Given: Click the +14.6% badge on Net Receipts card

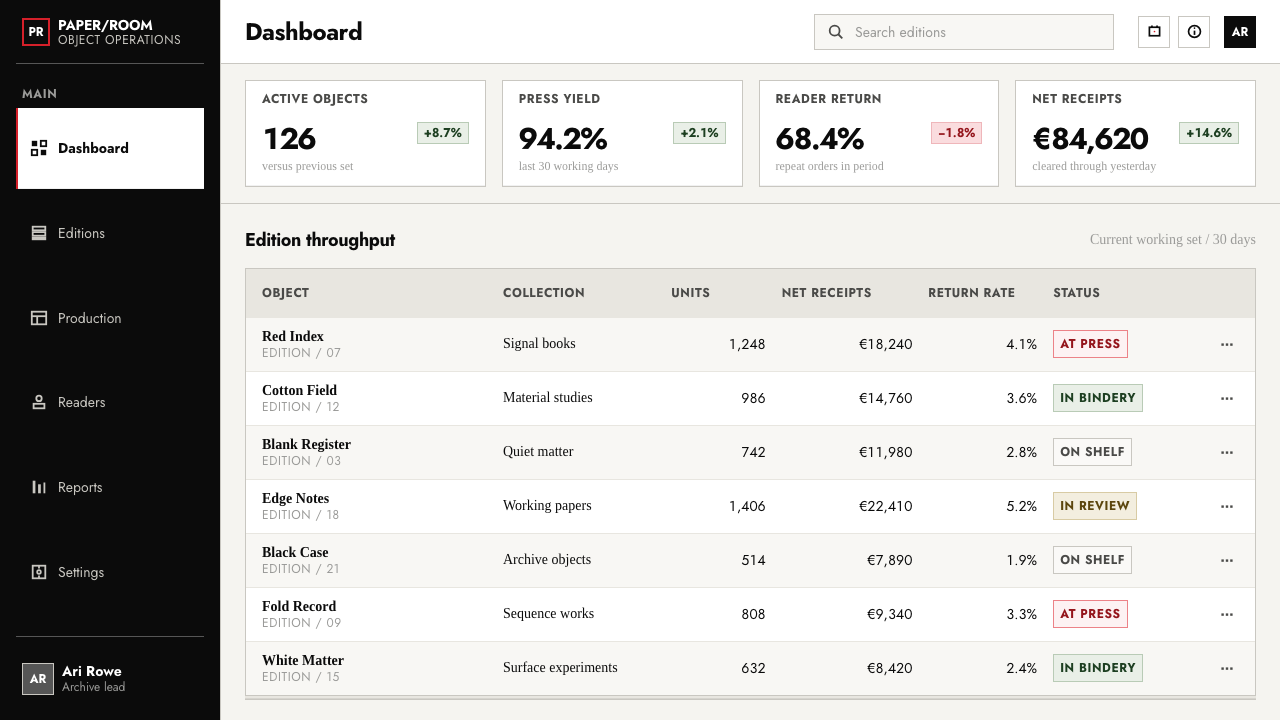Looking at the screenshot, I should pyautogui.click(x=1209, y=133).
